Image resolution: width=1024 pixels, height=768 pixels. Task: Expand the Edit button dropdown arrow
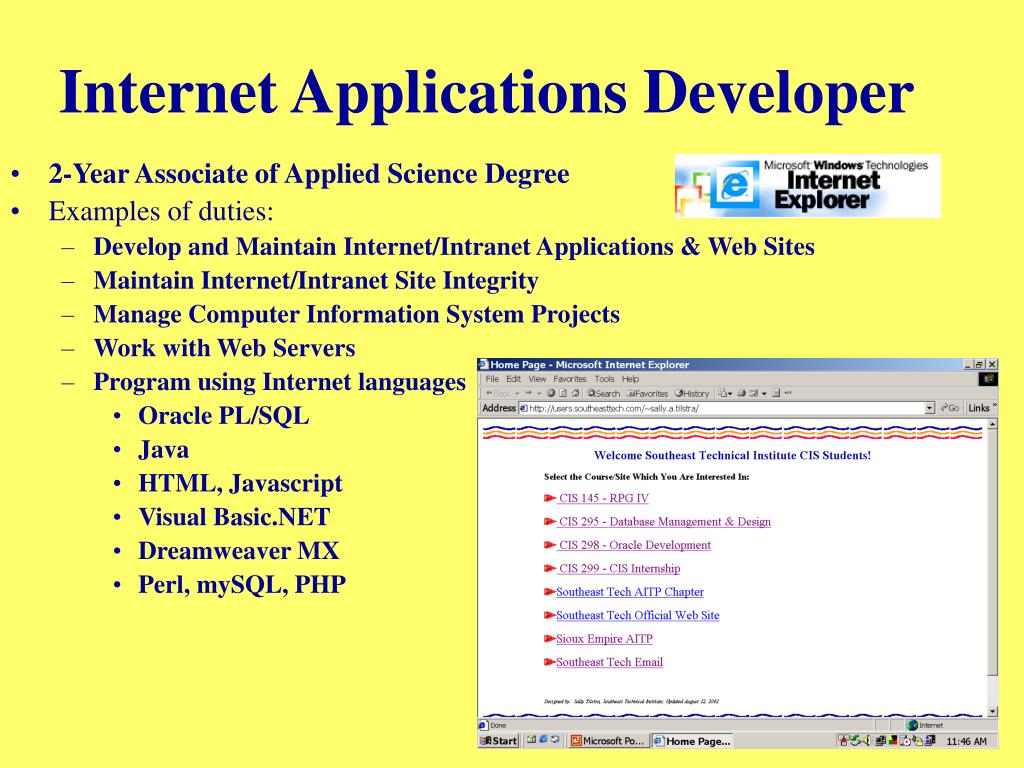click(x=764, y=393)
